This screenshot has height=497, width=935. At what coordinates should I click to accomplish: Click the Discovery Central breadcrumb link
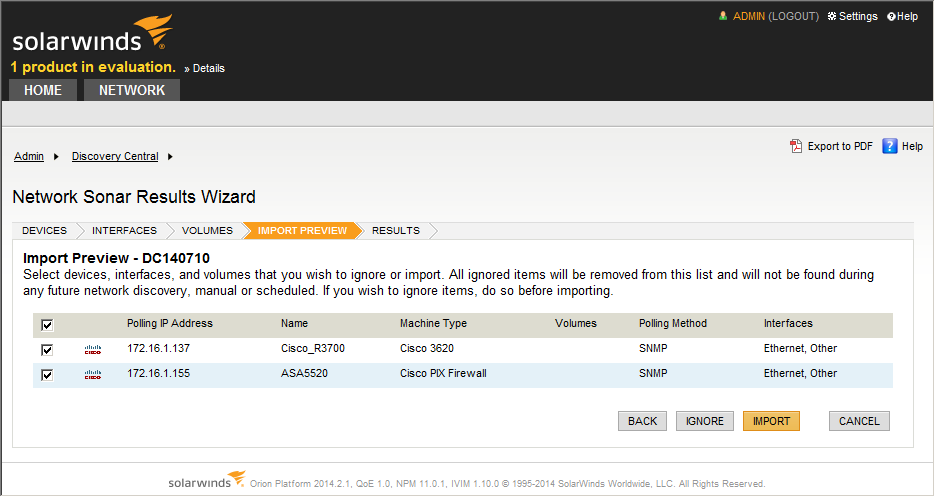[x=115, y=156]
